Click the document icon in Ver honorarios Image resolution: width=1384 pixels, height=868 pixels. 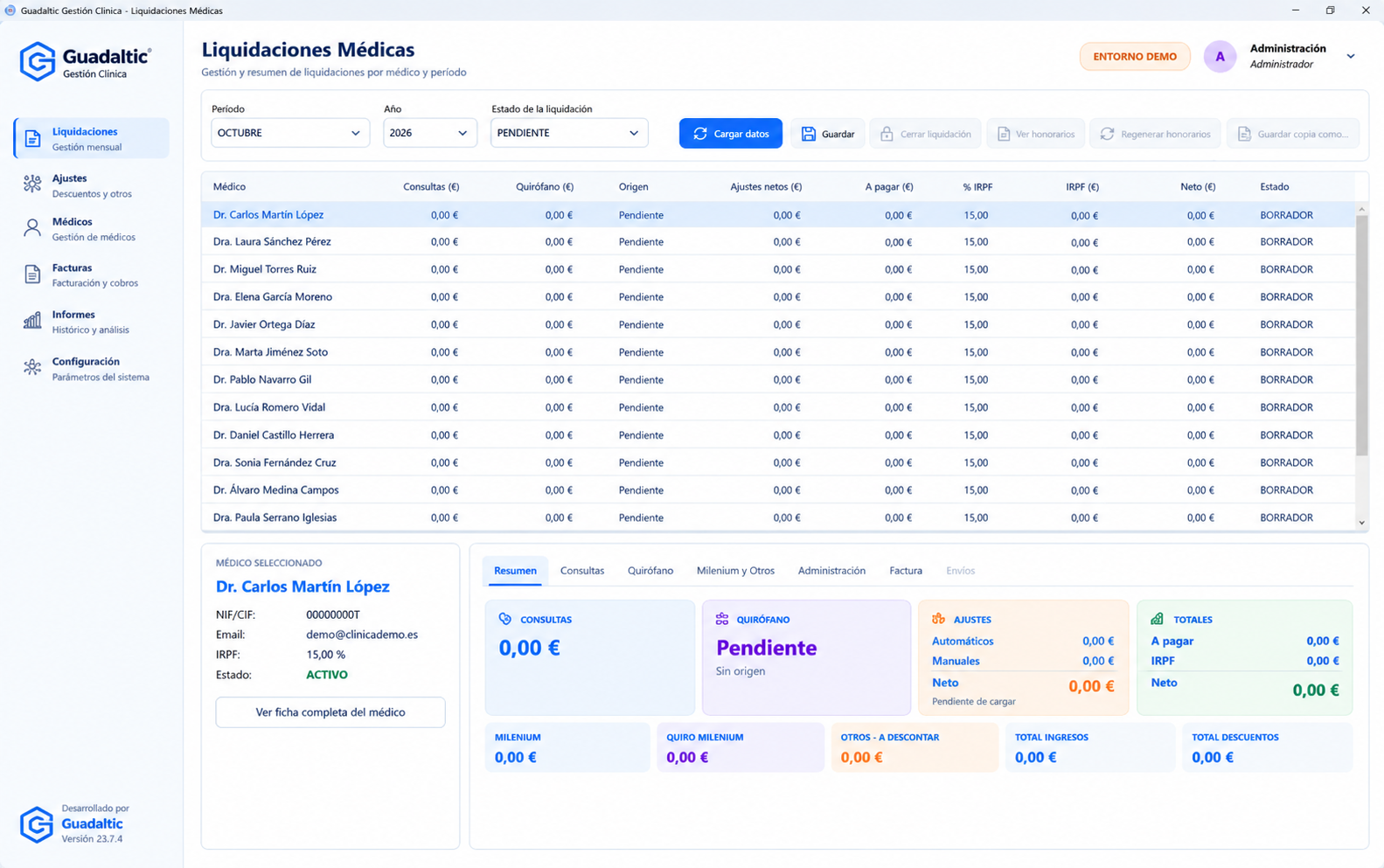(x=1004, y=134)
